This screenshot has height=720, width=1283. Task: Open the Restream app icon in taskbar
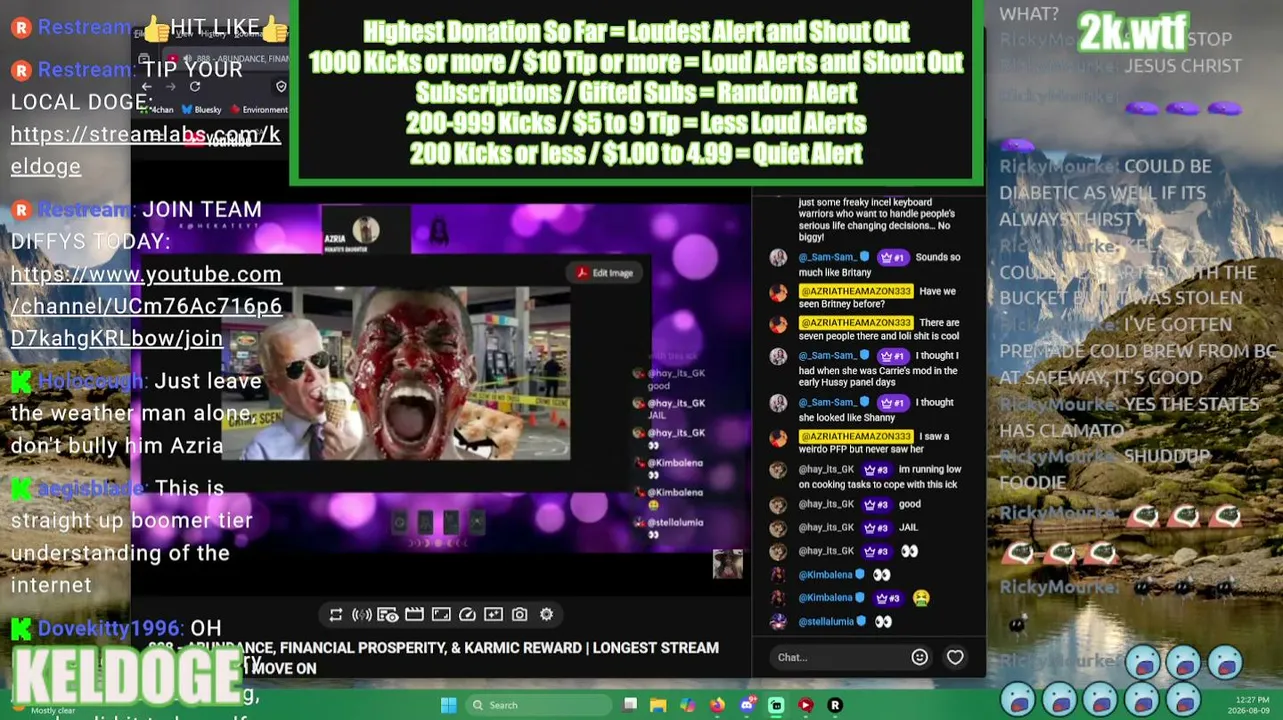(835, 705)
